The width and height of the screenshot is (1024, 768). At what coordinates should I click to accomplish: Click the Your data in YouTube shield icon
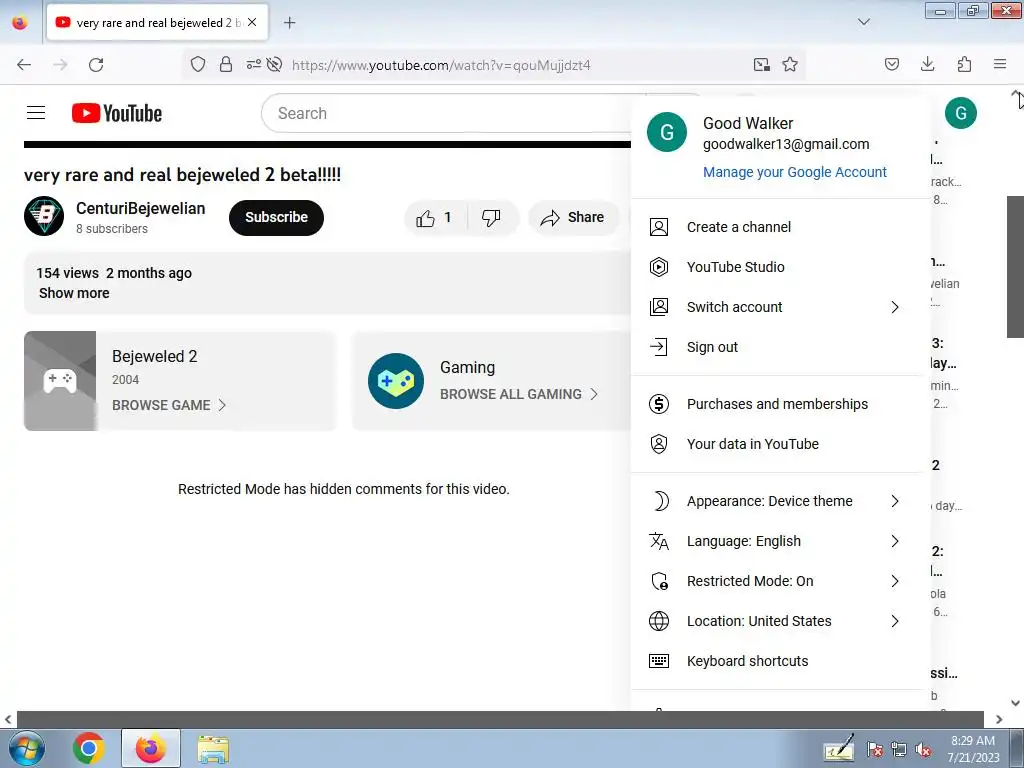[659, 444]
